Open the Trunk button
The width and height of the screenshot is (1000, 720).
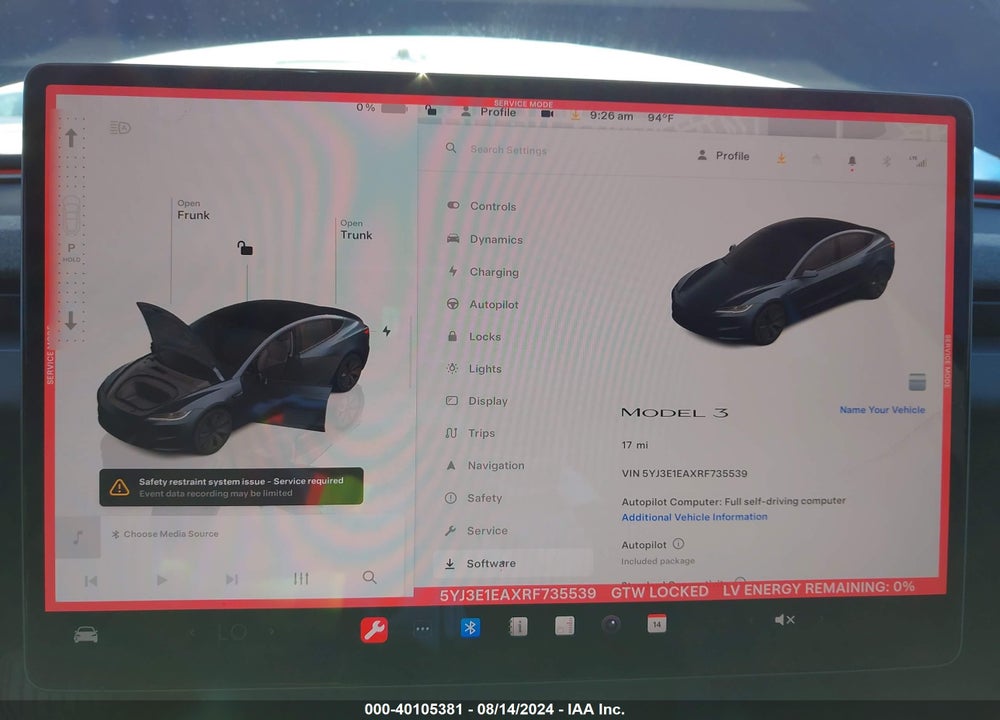coord(356,230)
